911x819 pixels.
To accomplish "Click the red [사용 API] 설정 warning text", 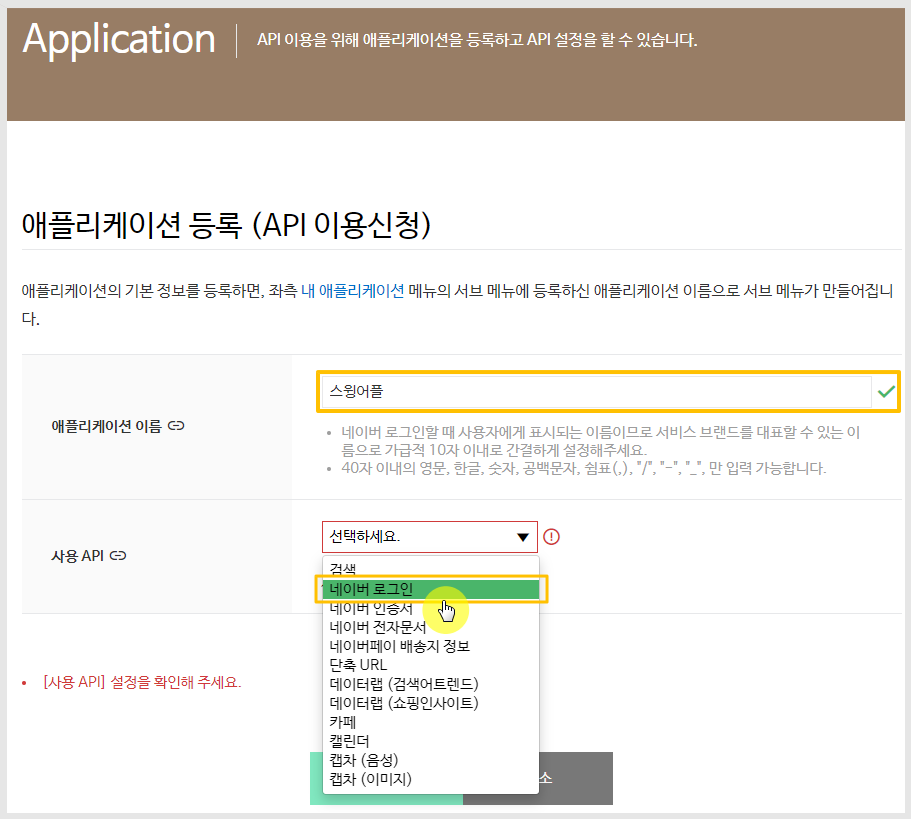I will 142,682.
